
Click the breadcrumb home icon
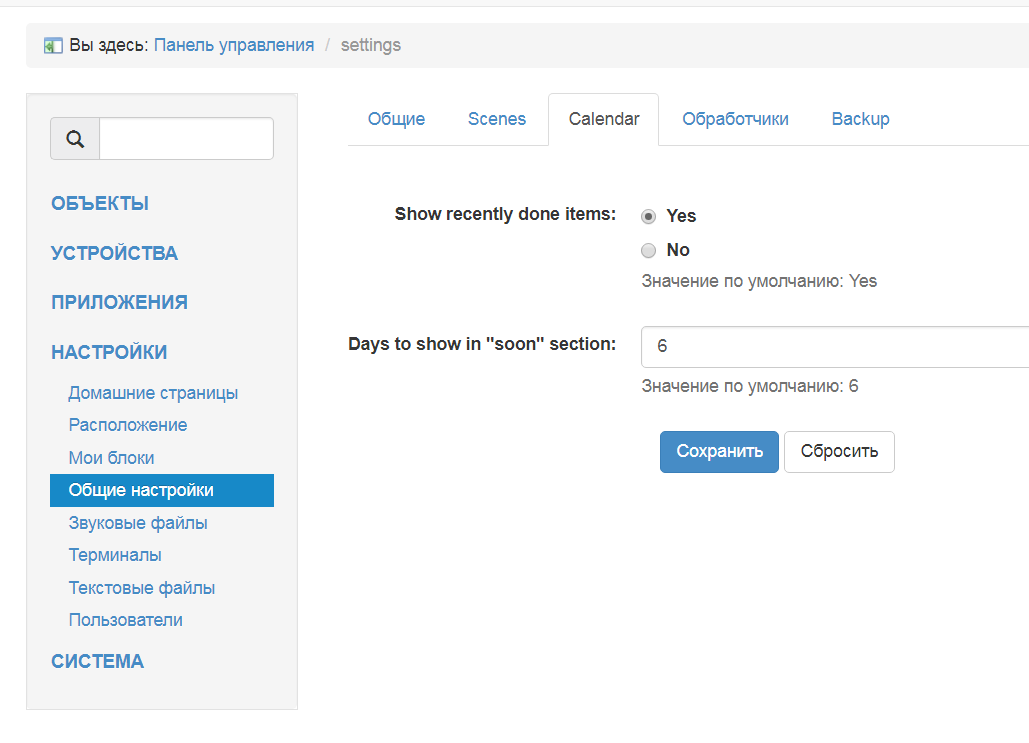click(x=53, y=46)
